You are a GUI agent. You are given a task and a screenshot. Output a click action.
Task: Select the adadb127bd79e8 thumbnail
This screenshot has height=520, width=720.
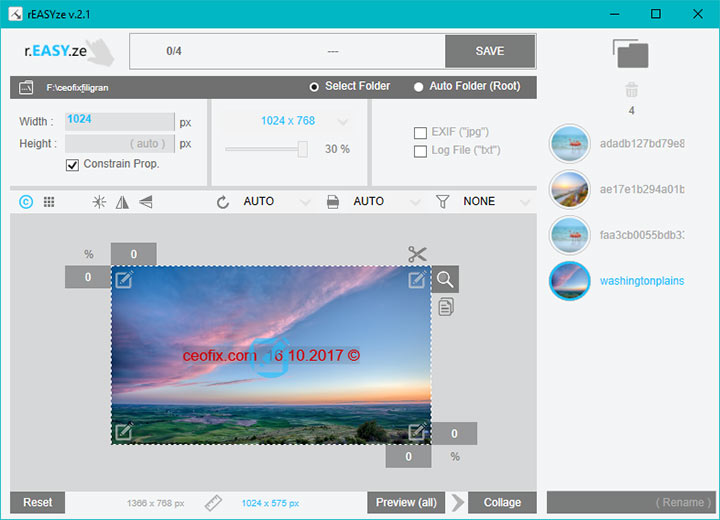coord(569,144)
